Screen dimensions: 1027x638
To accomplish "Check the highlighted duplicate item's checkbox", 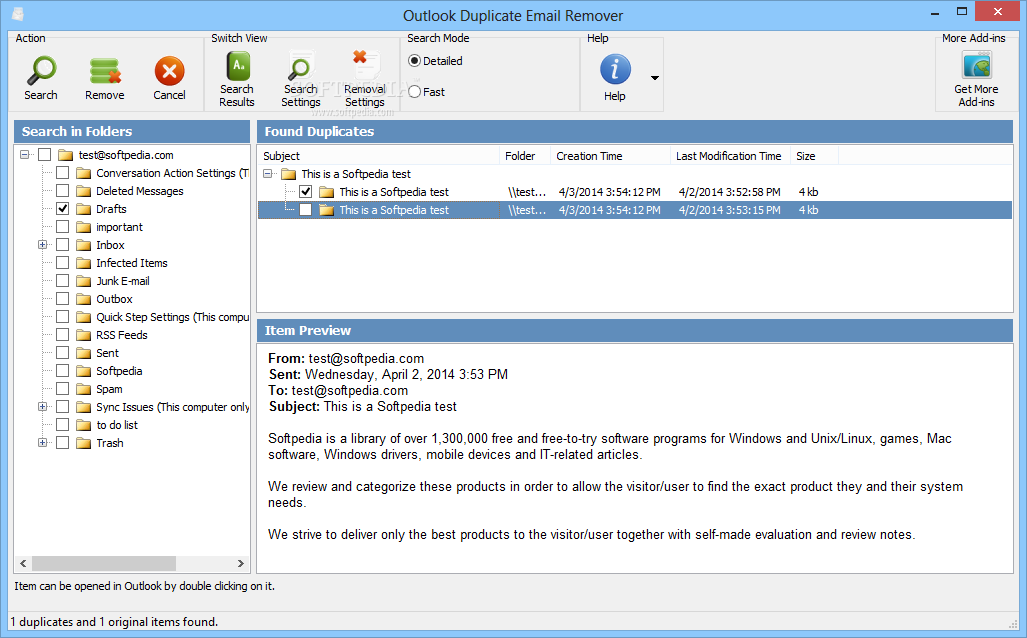I will click(x=305, y=210).
